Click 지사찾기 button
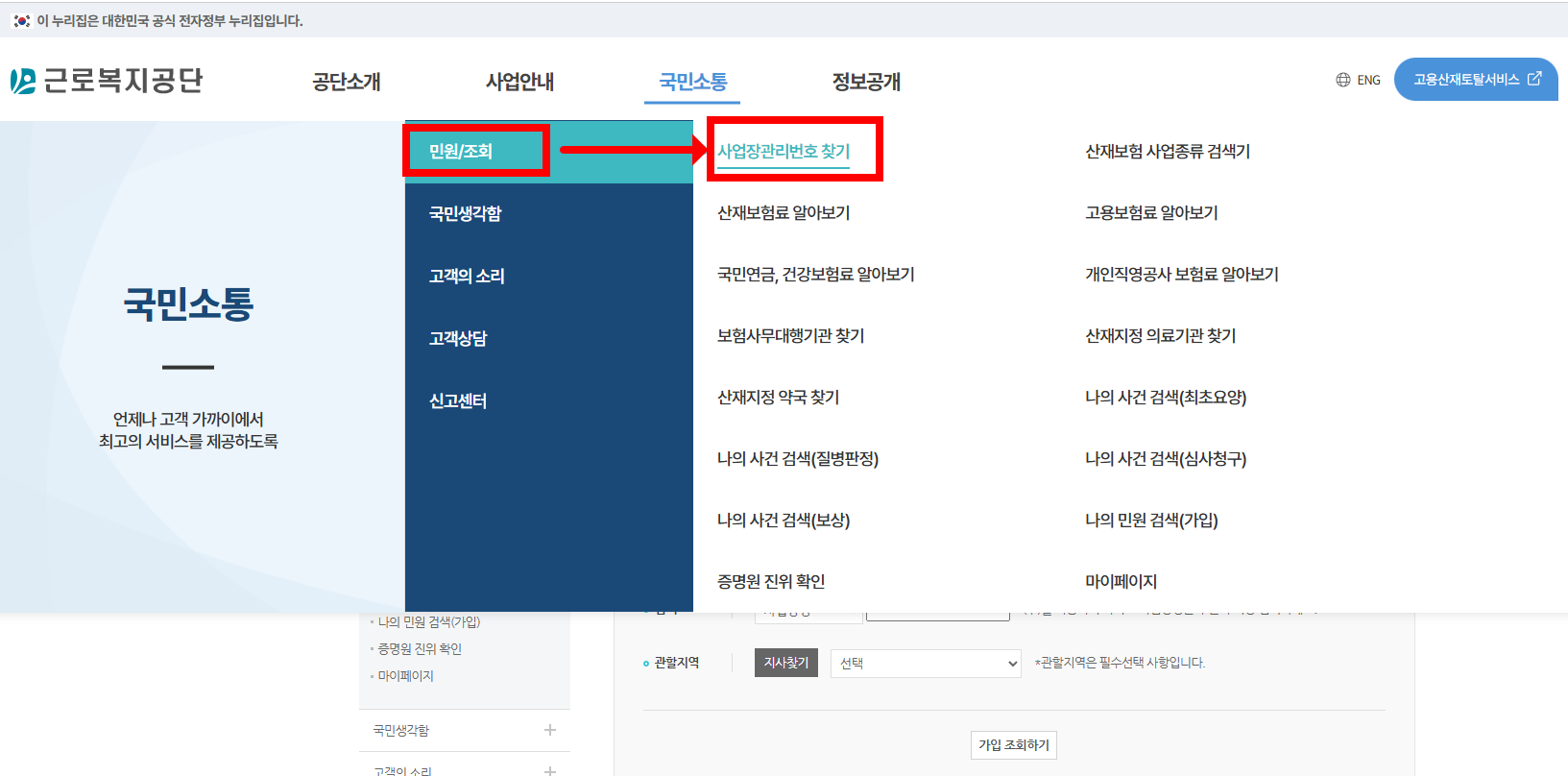 click(786, 663)
